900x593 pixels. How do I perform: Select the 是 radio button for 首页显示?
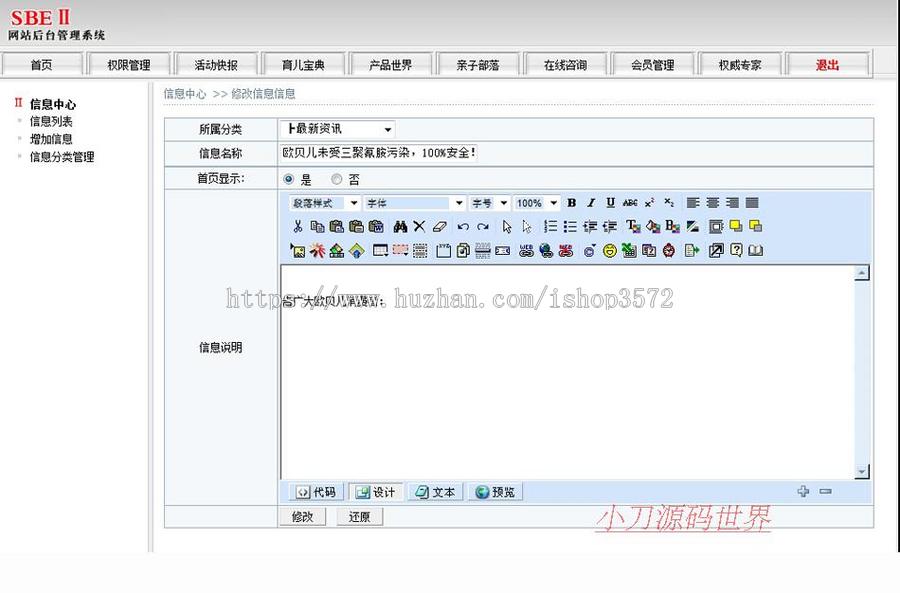pos(290,179)
